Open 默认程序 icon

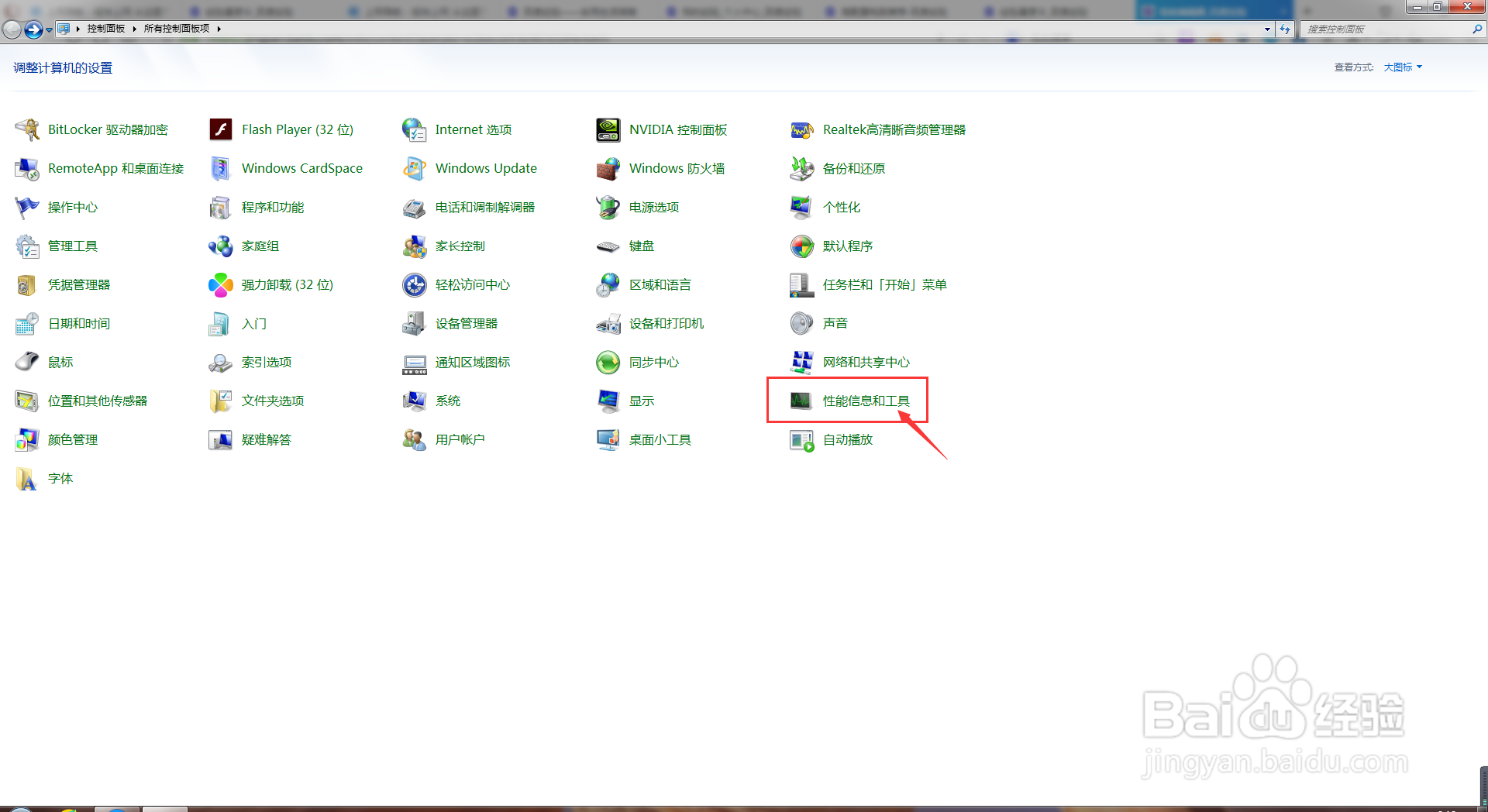[x=802, y=246]
